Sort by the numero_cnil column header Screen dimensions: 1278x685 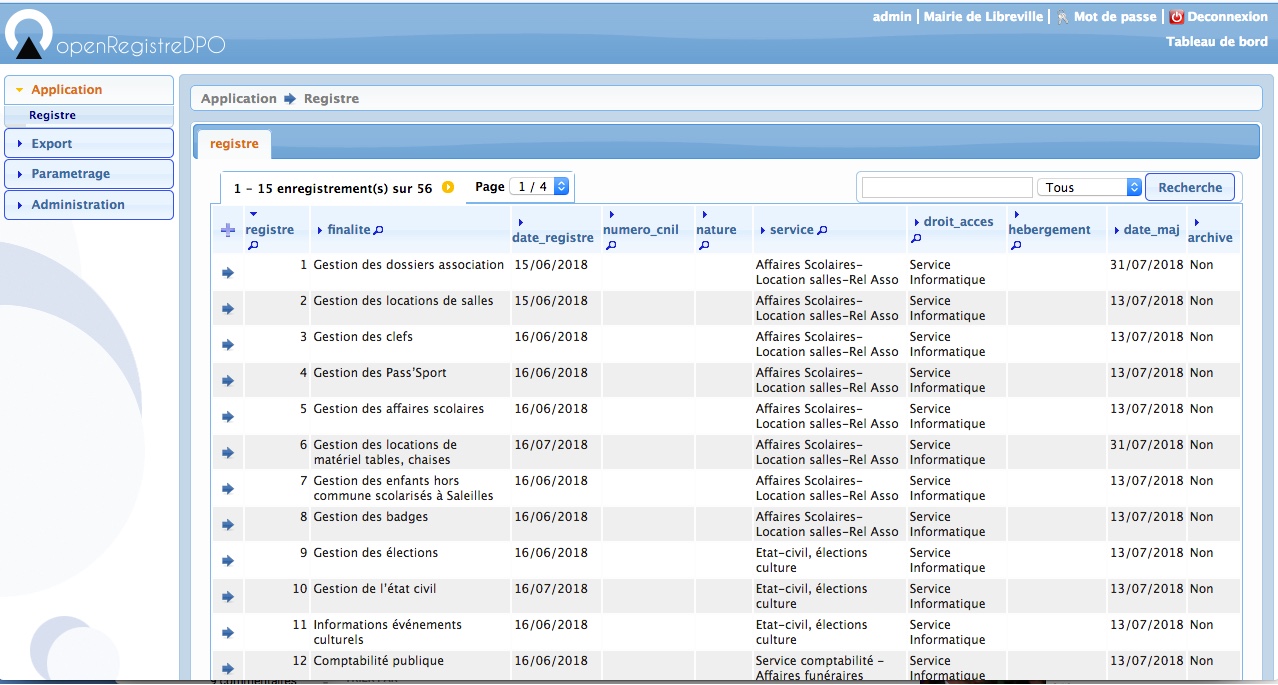(641, 229)
